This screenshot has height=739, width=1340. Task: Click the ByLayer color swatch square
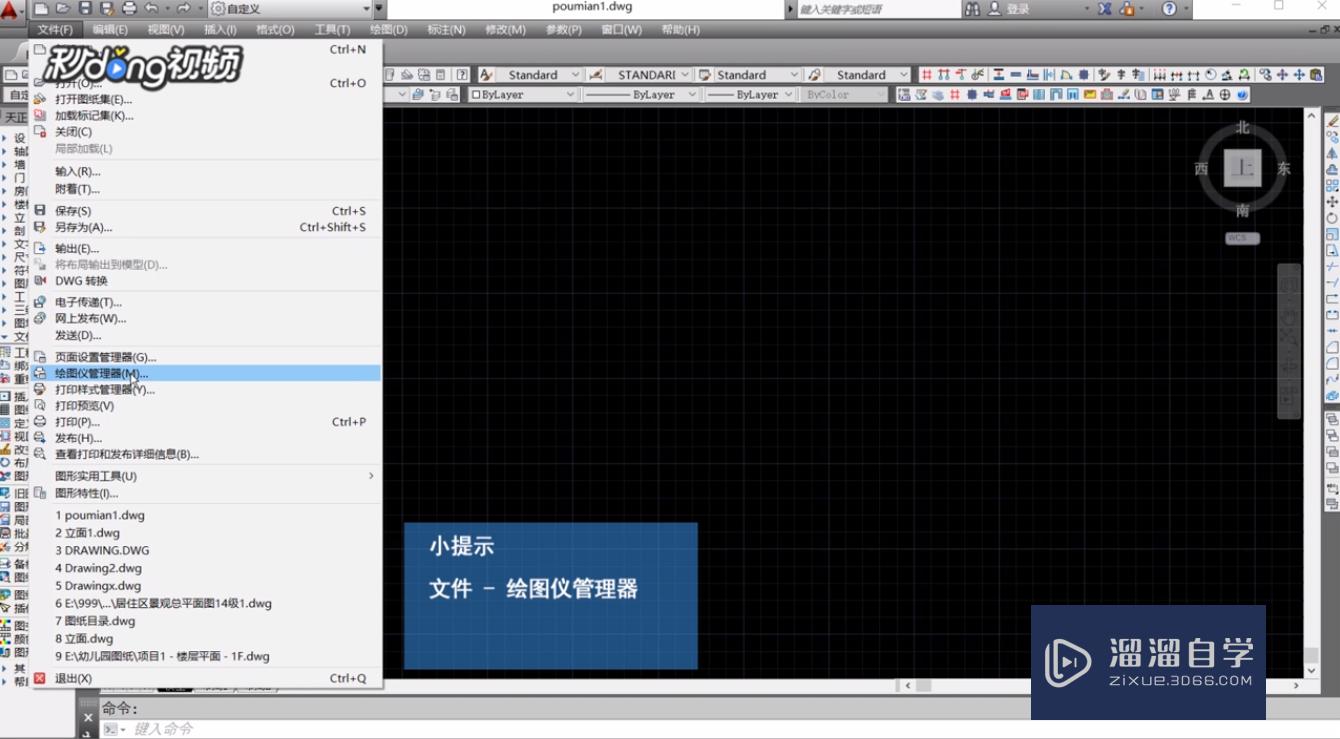pos(477,94)
